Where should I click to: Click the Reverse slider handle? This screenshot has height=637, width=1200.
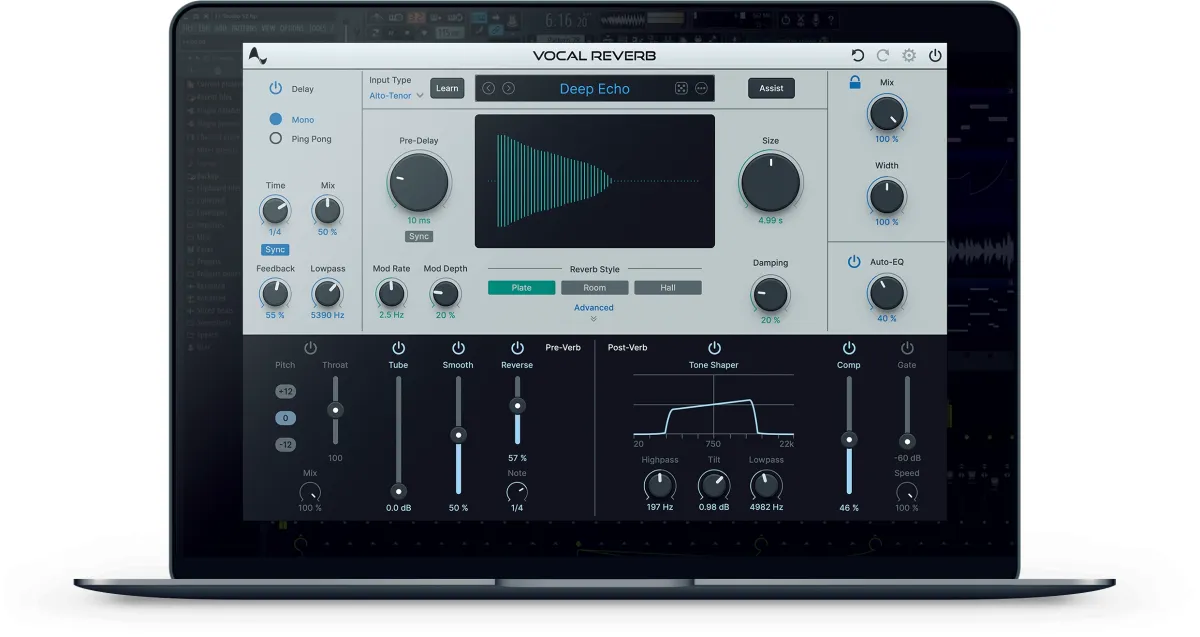pos(517,405)
